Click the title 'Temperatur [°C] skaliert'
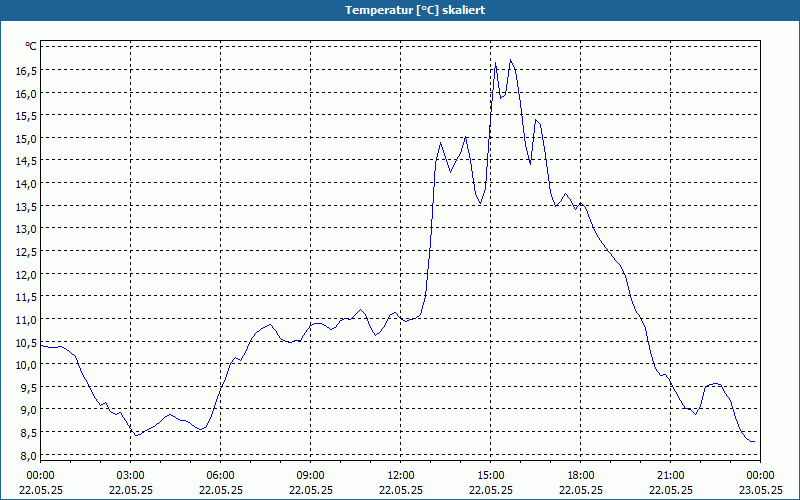 415,10
